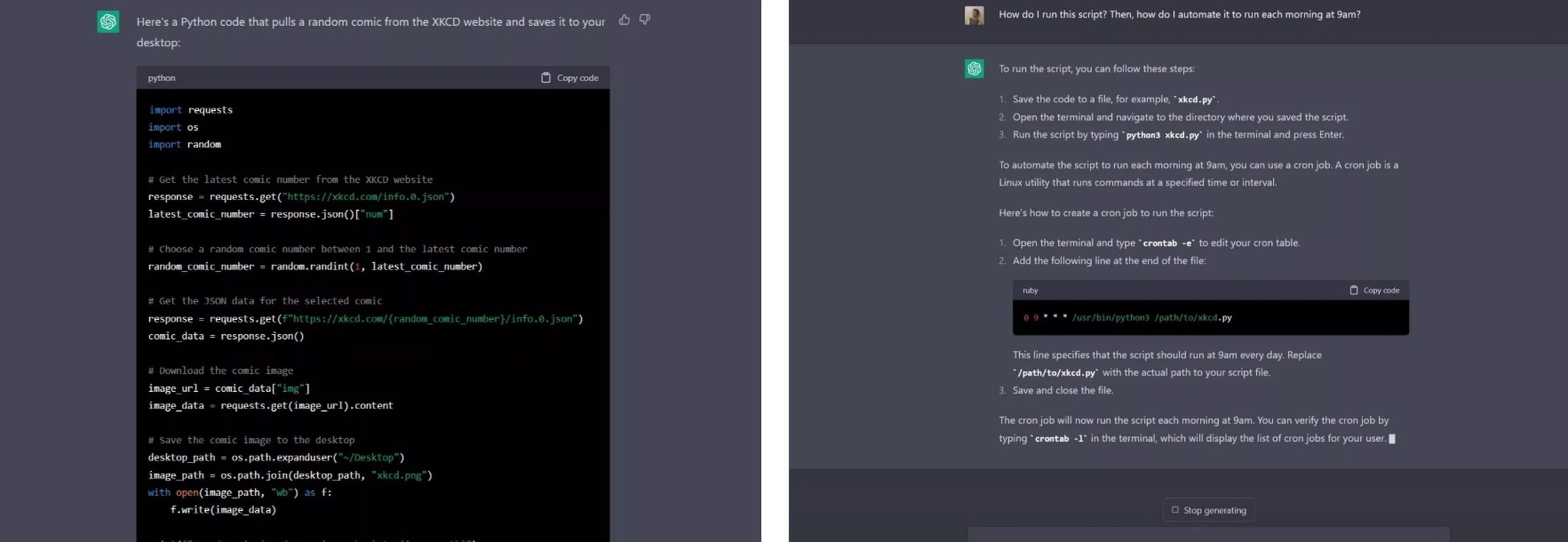Click the comment 'Save the comic image to the desktop'

[x=251, y=440]
